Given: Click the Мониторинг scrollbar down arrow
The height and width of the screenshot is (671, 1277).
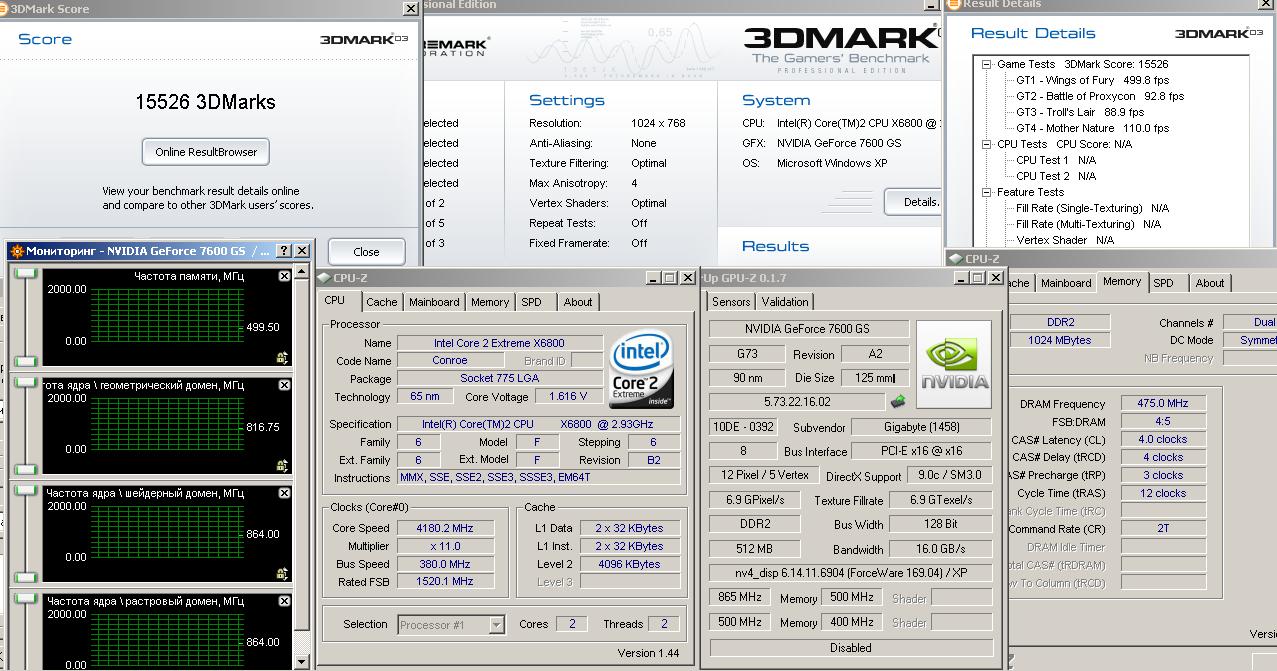Looking at the screenshot, I should click(301, 661).
